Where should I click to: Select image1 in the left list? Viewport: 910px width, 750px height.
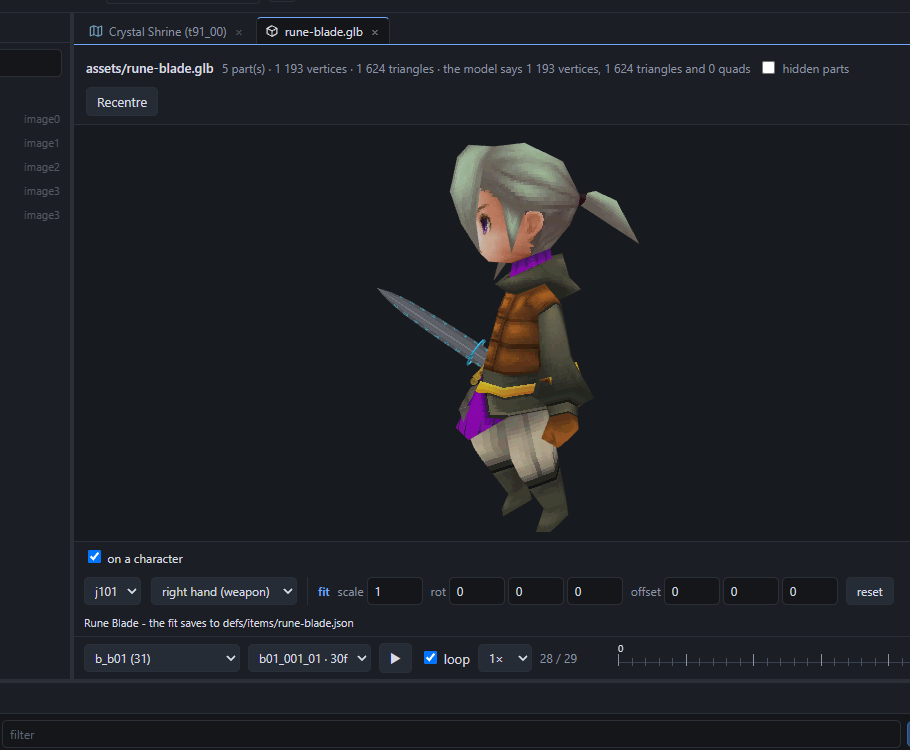42,143
